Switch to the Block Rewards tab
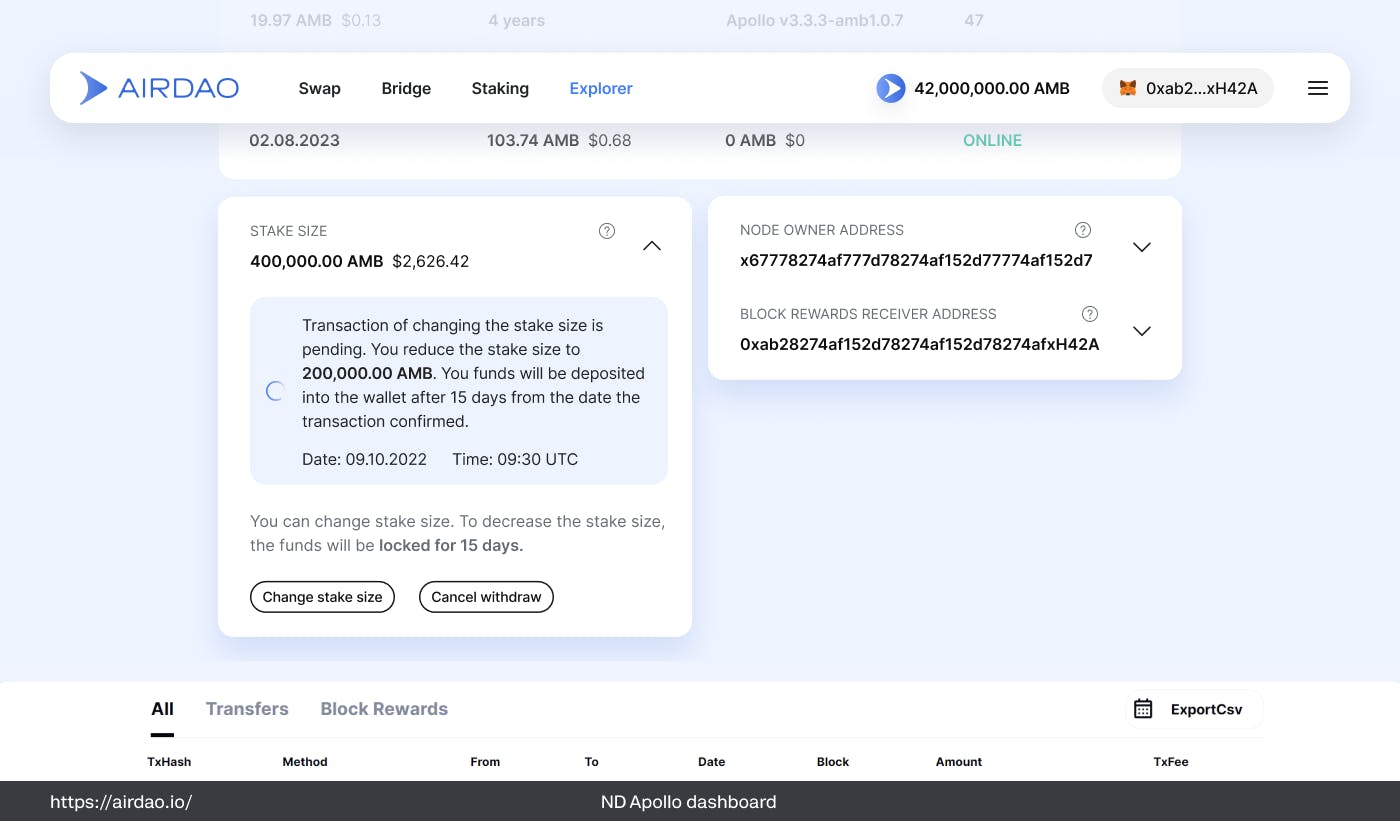Screen dimensions: 1400x821 point(384,709)
